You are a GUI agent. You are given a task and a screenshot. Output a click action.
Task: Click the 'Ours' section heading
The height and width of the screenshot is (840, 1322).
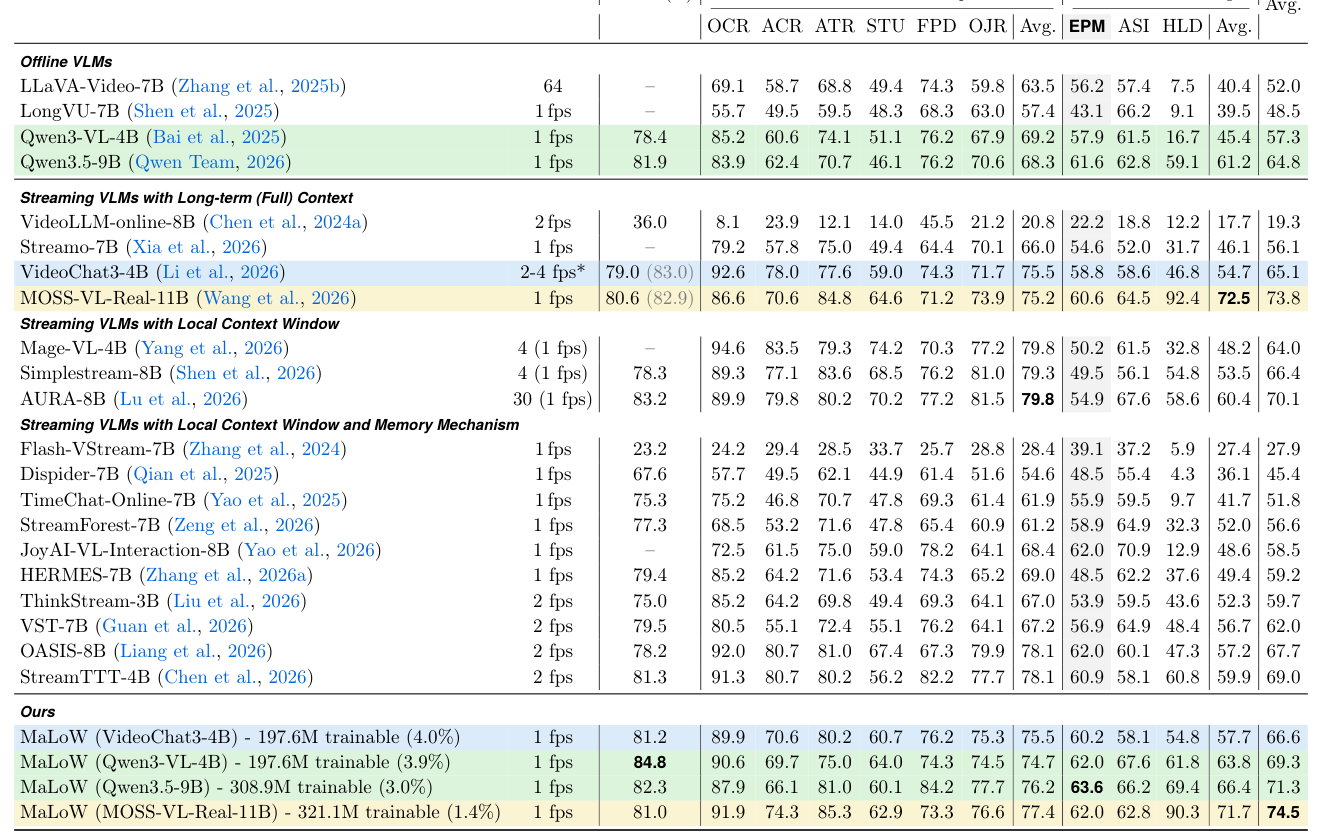click(37, 712)
